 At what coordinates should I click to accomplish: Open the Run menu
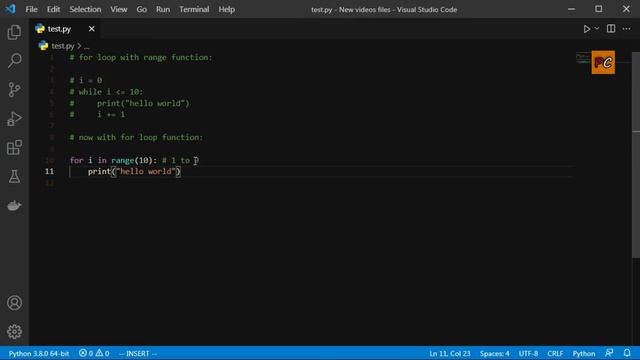[163, 9]
